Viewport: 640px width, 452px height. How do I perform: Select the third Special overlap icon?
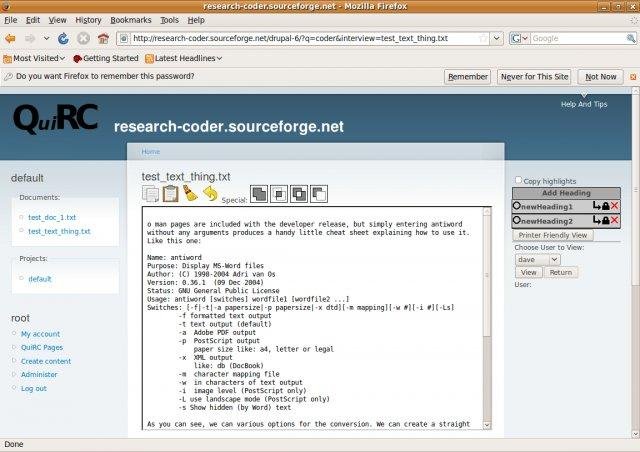(299, 194)
